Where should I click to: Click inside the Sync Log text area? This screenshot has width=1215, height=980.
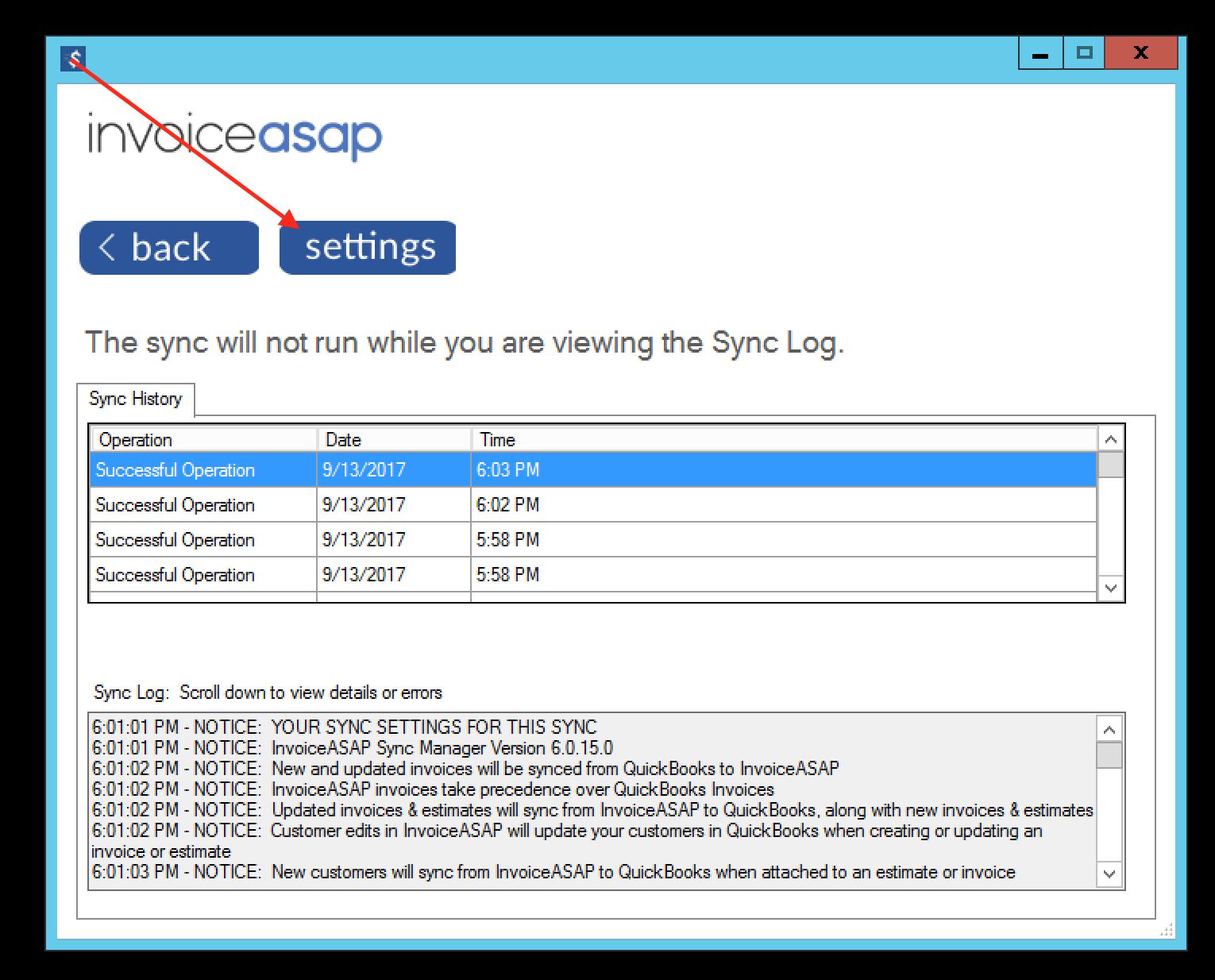coord(592,800)
